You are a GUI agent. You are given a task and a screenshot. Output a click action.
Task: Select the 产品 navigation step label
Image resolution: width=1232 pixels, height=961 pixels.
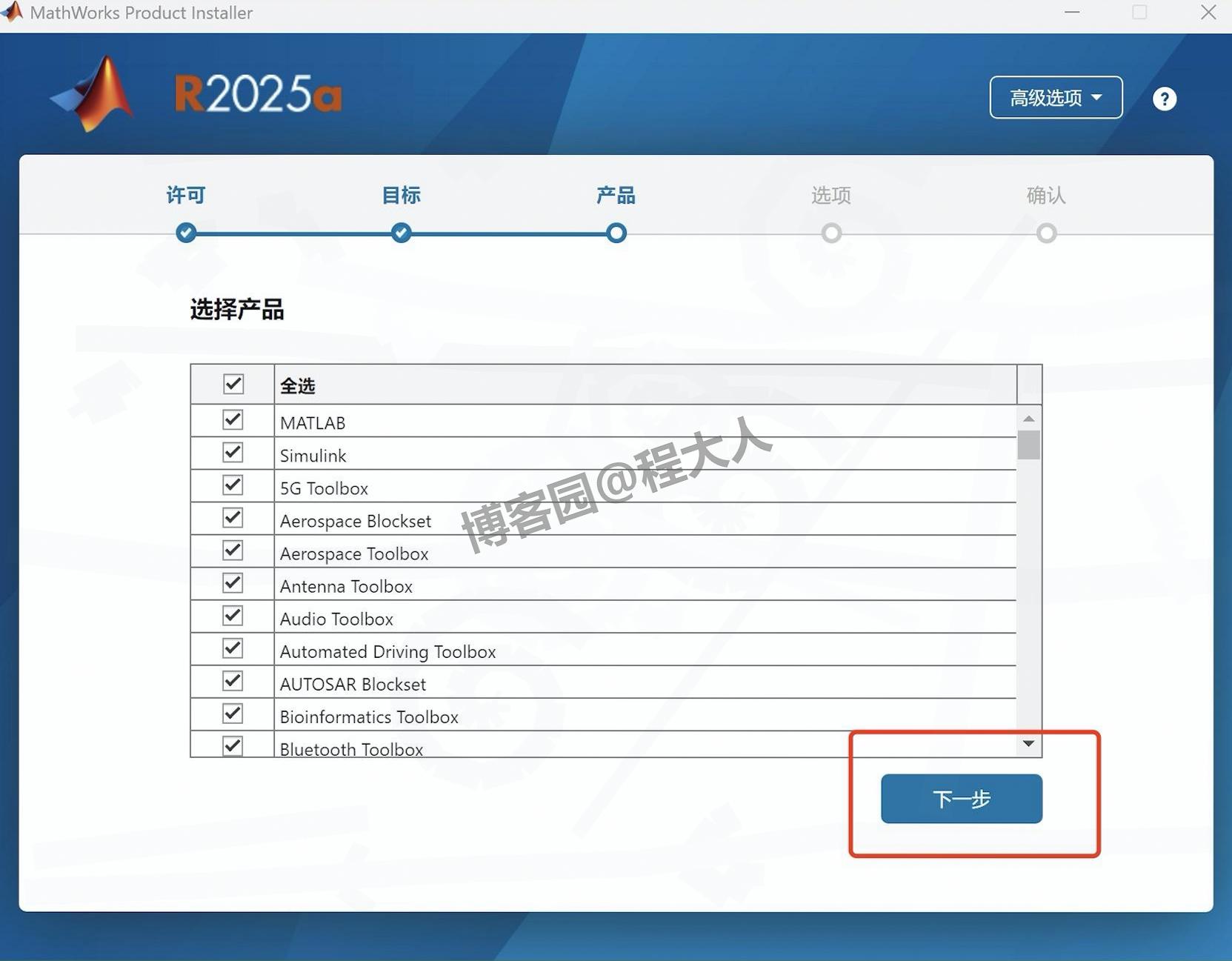616,195
